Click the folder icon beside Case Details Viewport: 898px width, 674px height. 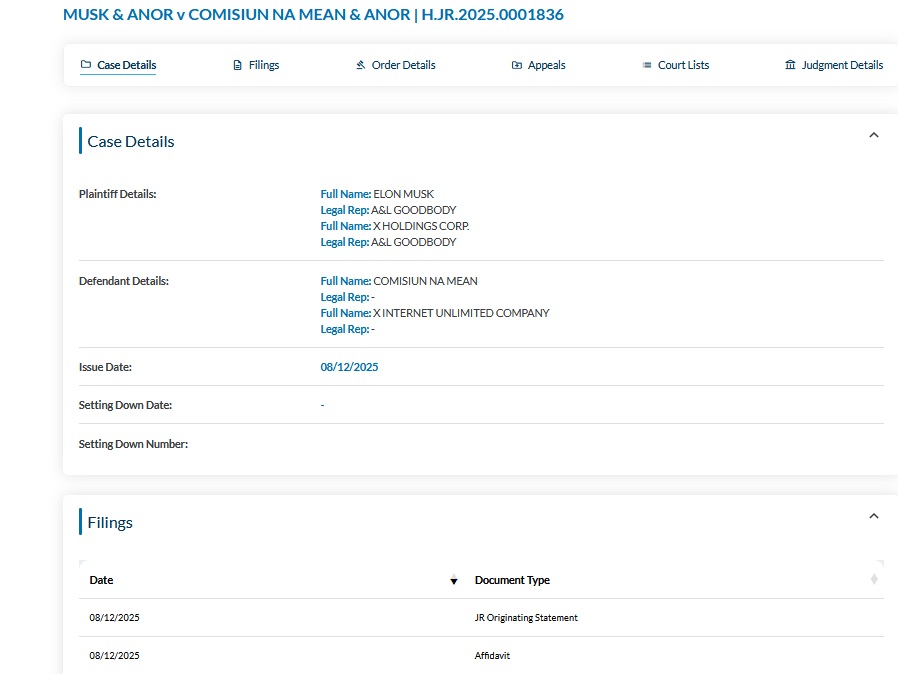pos(86,65)
